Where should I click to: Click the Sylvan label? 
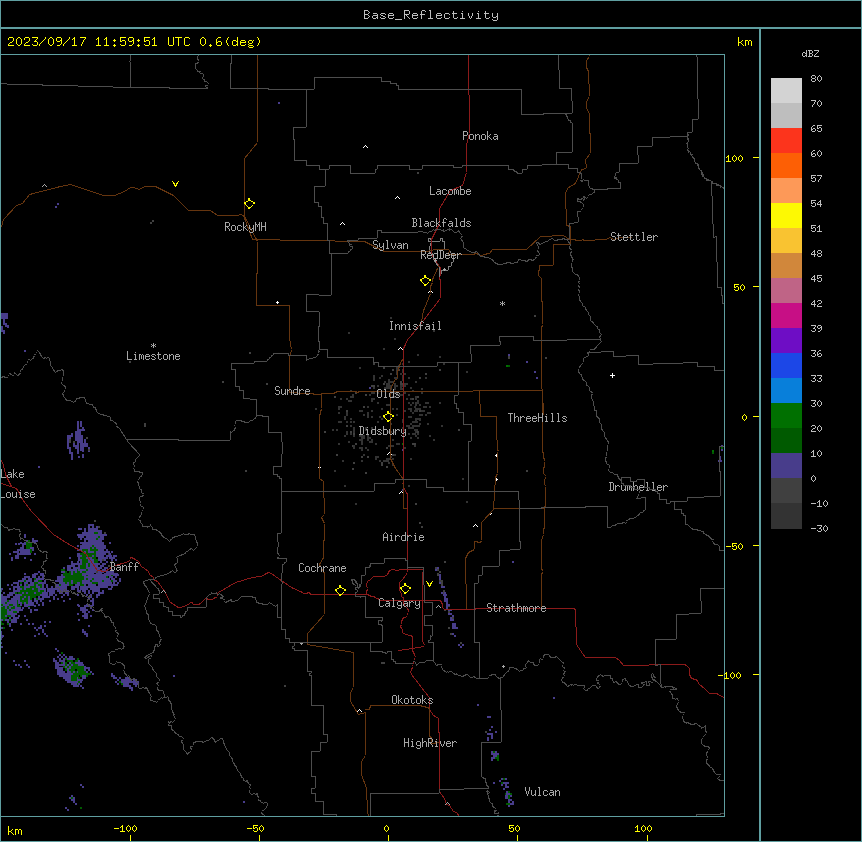click(x=390, y=245)
